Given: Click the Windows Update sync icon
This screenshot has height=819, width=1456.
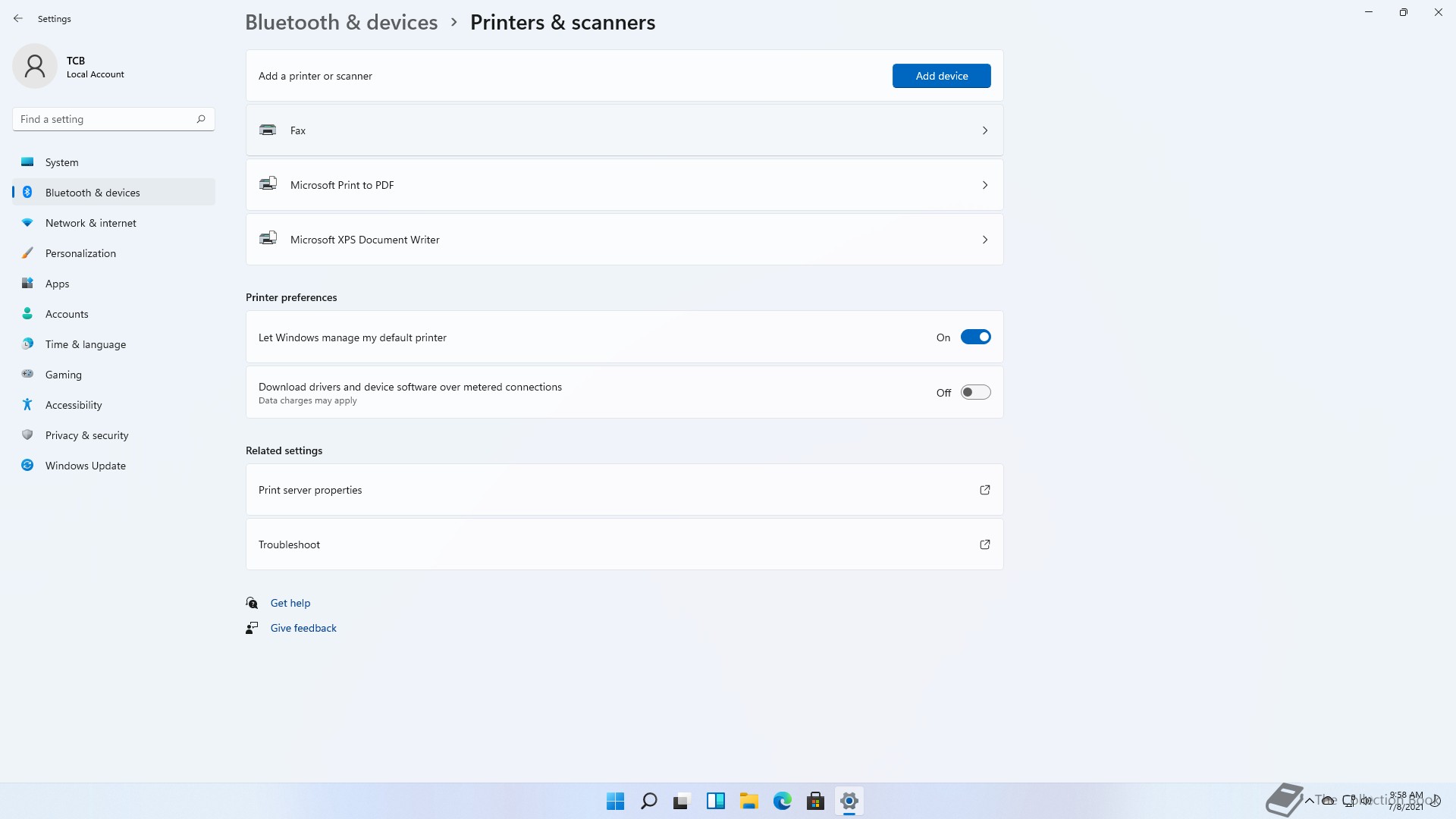Looking at the screenshot, I should pyautogui.click(x=27, y=465).
